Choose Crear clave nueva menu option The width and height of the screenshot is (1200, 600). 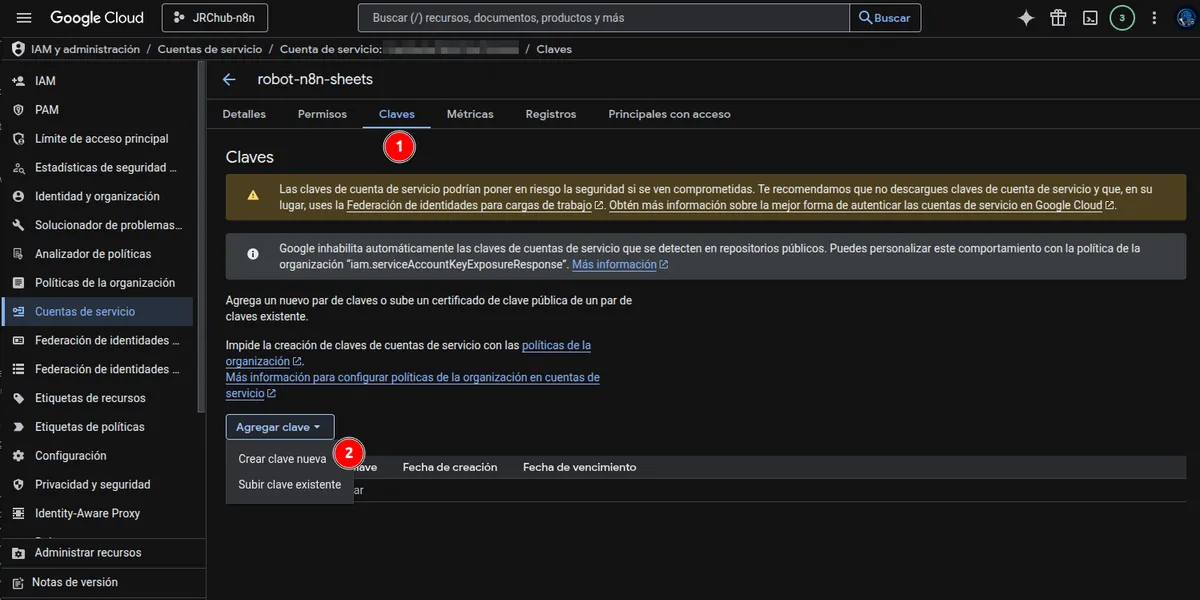point(283,459)
